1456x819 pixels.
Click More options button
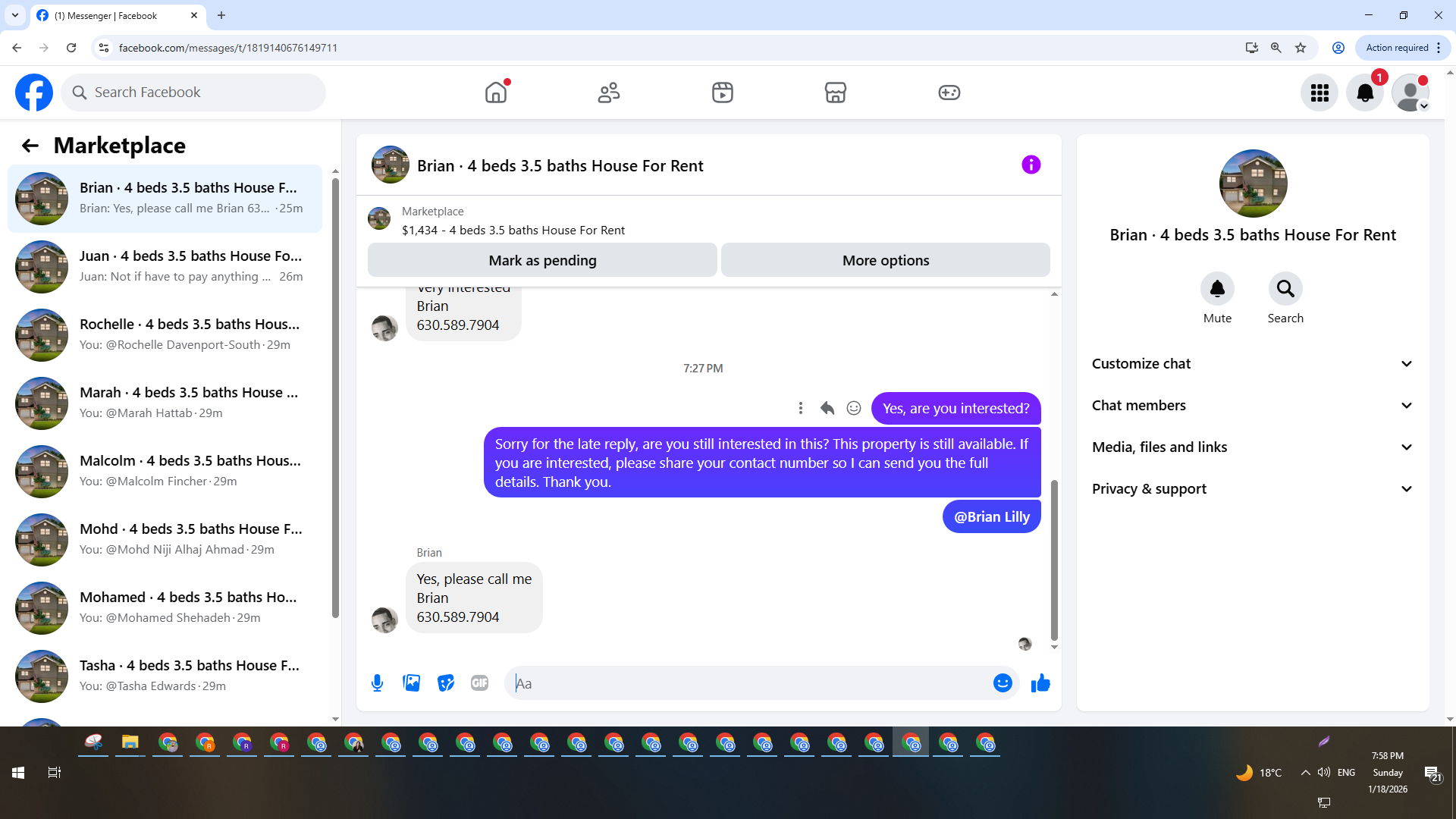885,260
